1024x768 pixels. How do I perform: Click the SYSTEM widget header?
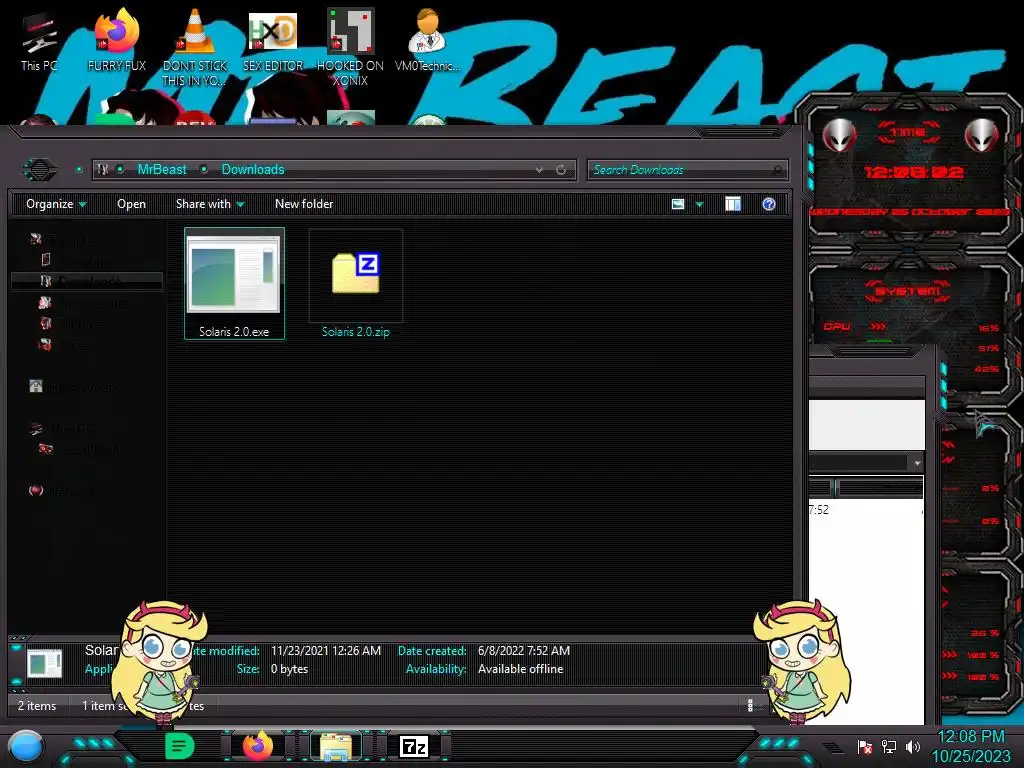[x=908, y=291]
